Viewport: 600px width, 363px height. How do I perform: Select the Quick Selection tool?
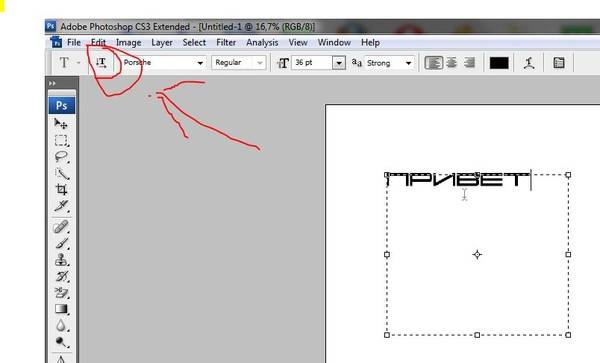pyautogui.click(x=61, y=174)
